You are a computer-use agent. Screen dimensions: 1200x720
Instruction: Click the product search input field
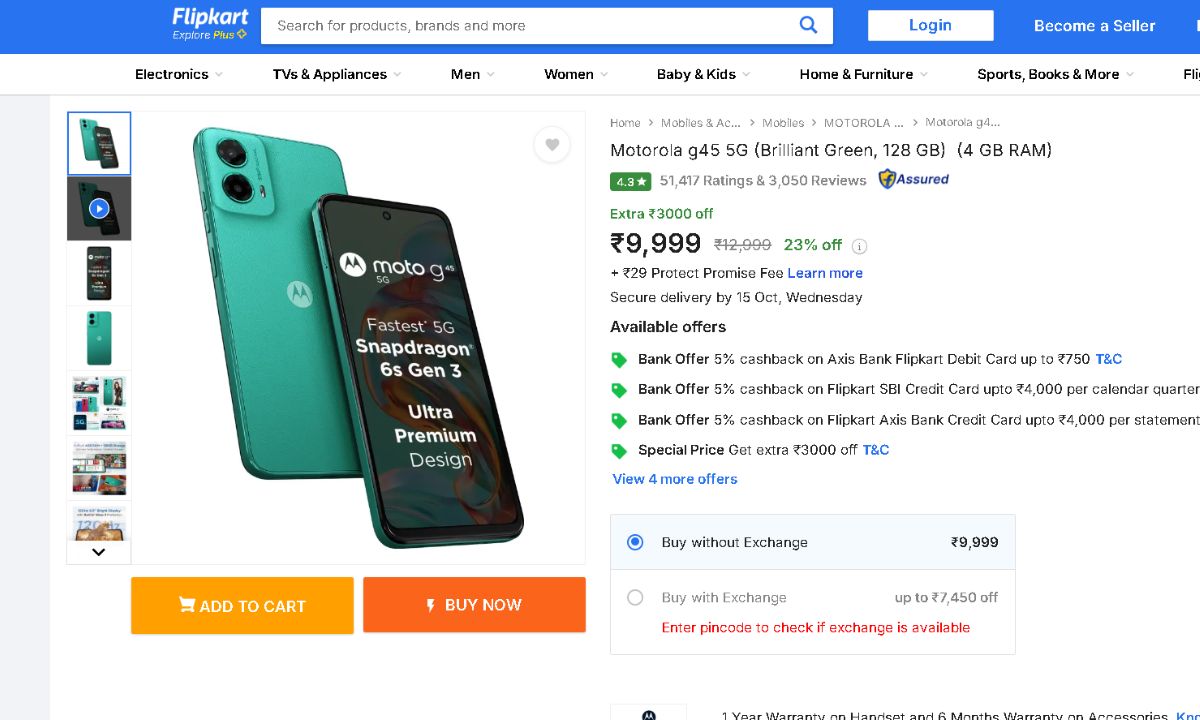[530, 26]
